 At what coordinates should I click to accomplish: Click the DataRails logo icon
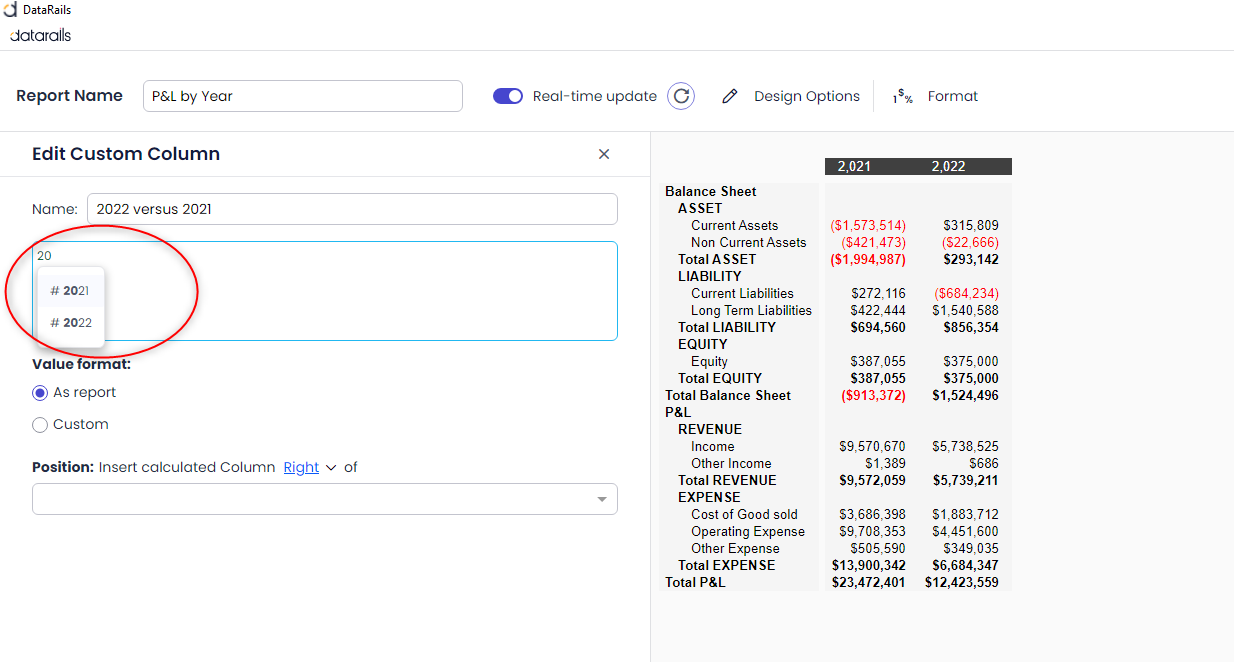[x=11, y=10]
